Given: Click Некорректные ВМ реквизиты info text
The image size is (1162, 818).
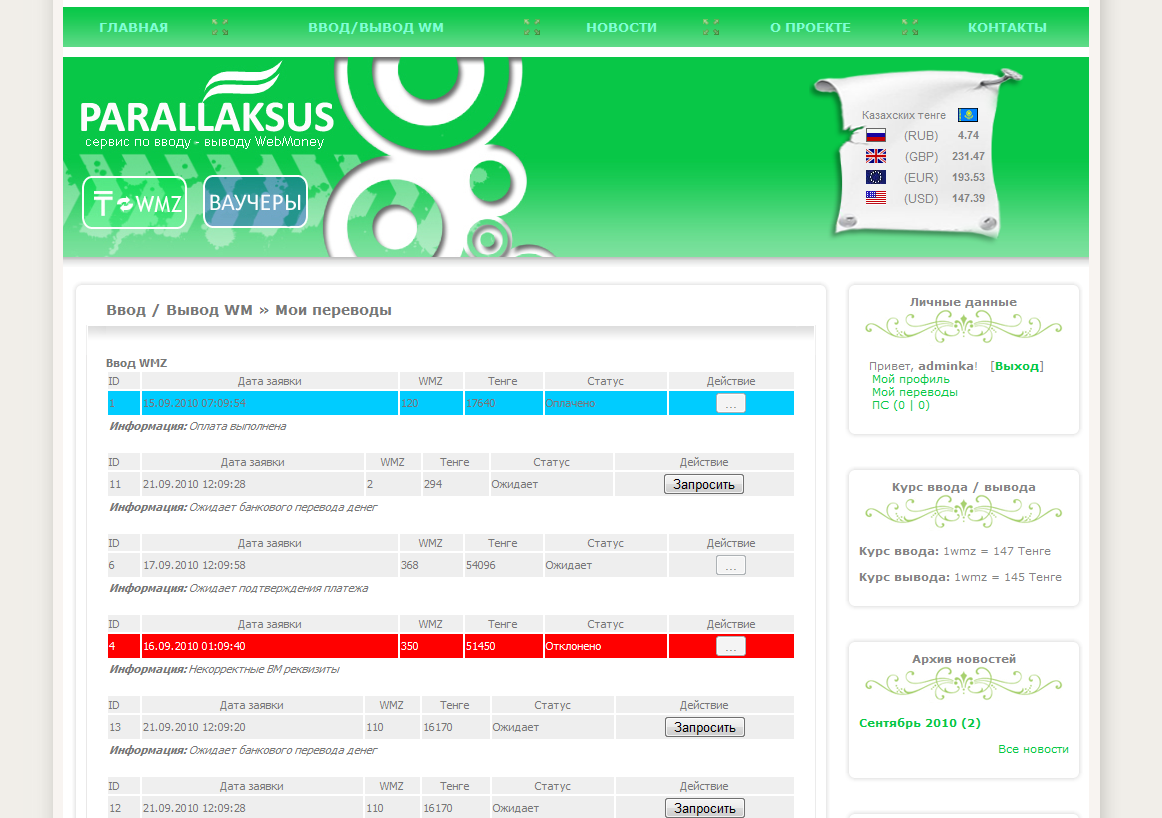Looking at the screenshot, I should pos(265,669).
